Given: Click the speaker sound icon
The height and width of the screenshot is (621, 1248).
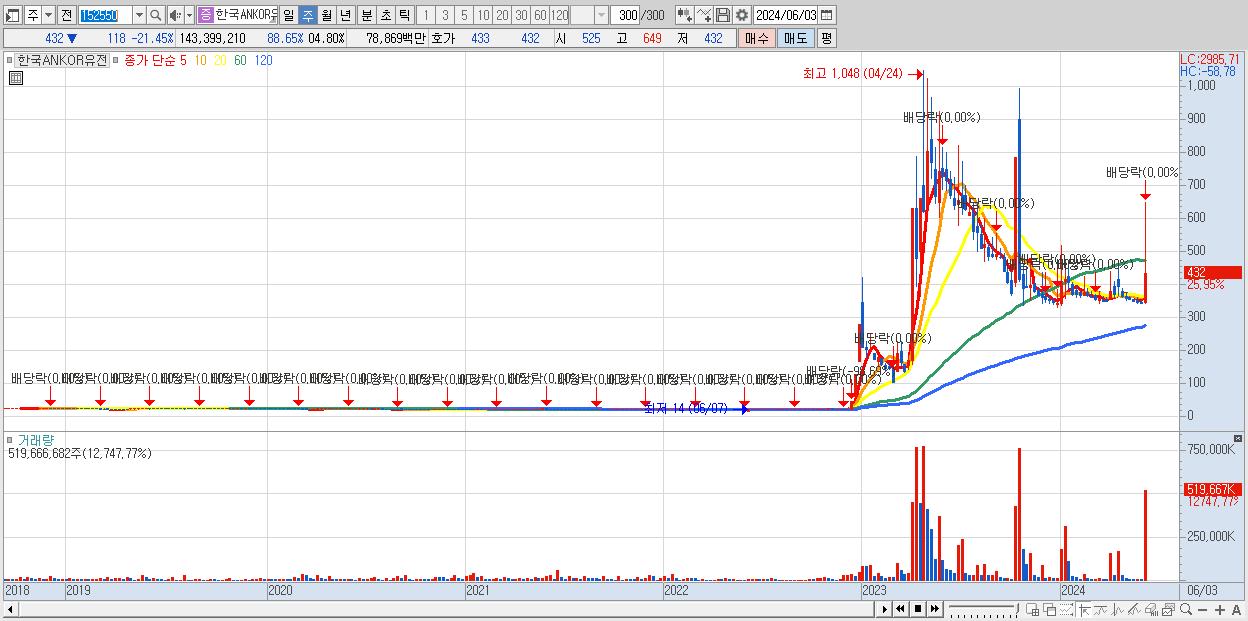Looking at the screenshot, I should tap(175, 15).
